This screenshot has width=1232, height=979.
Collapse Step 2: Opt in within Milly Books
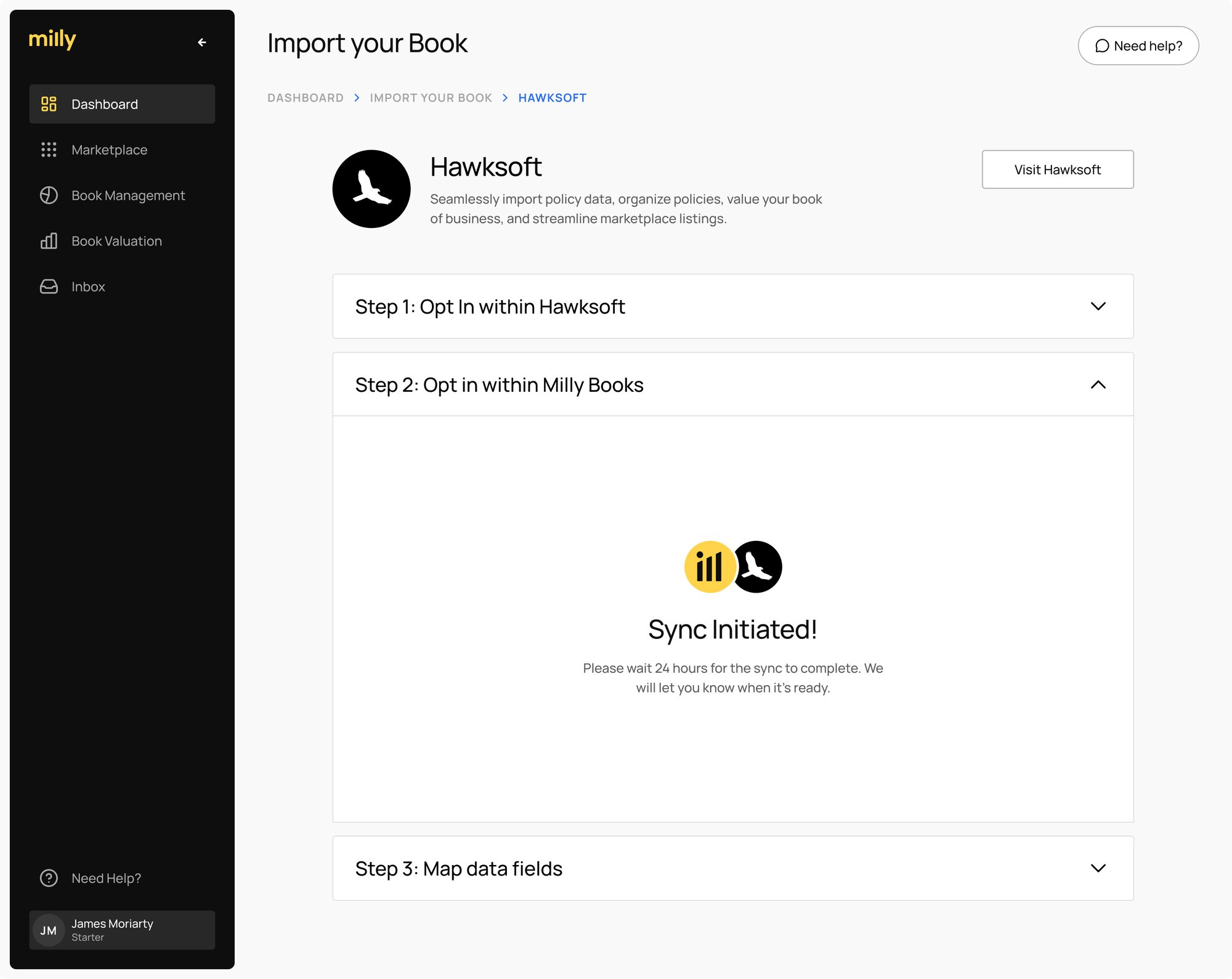[x=1098, y=384]
